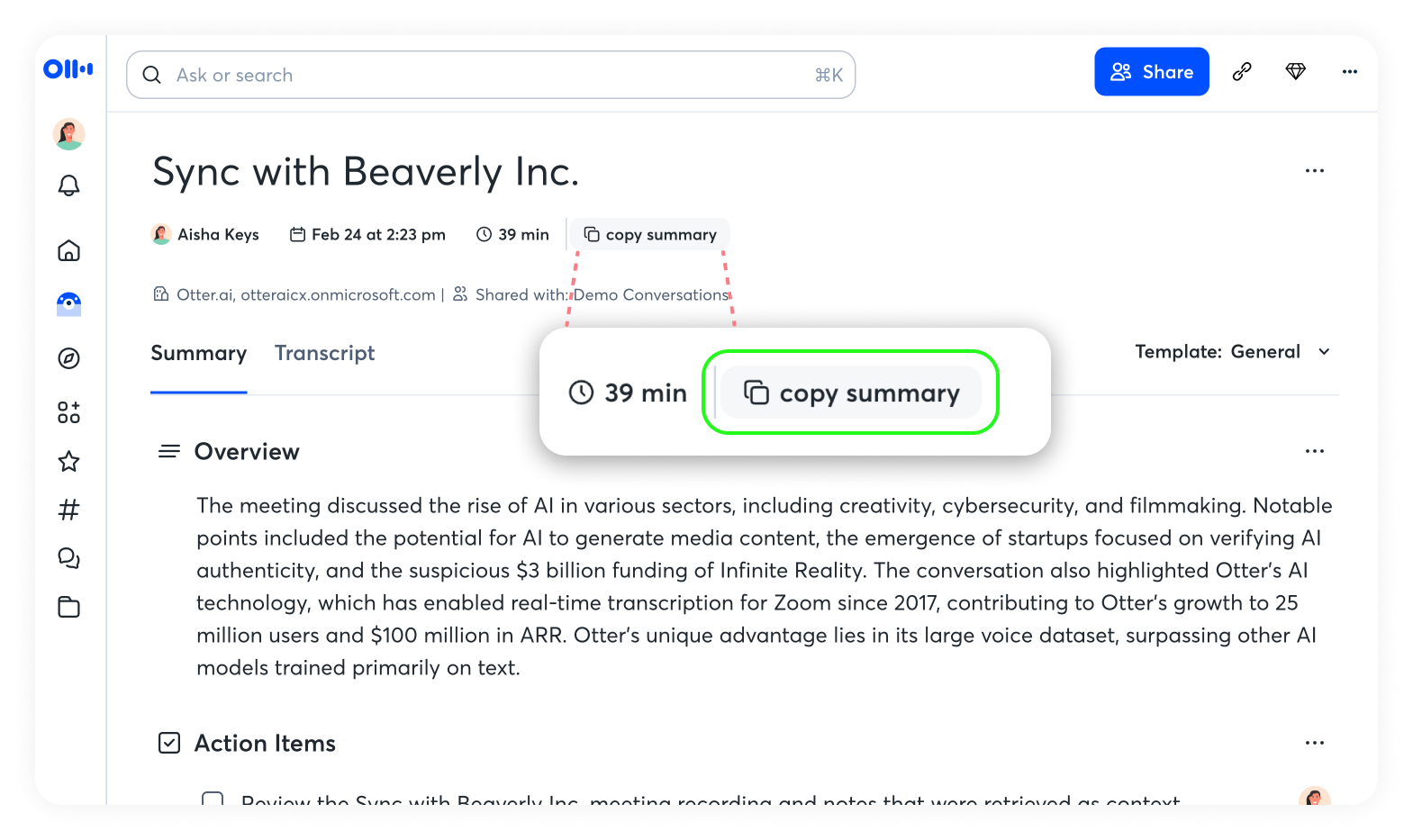Open the Home icon in sidebar
This screenshot has width=1413, height=840.
click(68, 250)
